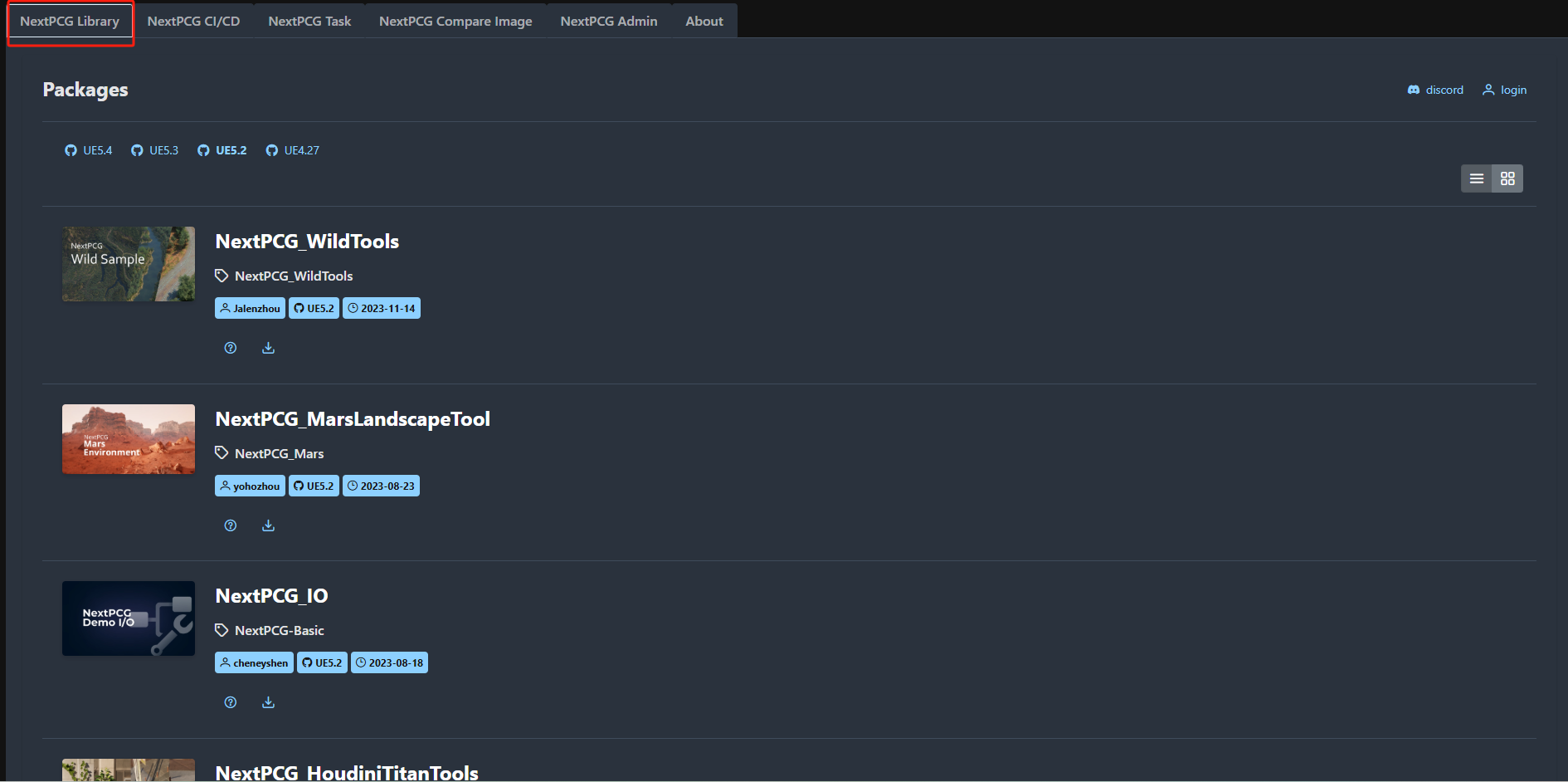Open the NextPCG_IO package title
1568x782 pixels.
tap(271, 596)
